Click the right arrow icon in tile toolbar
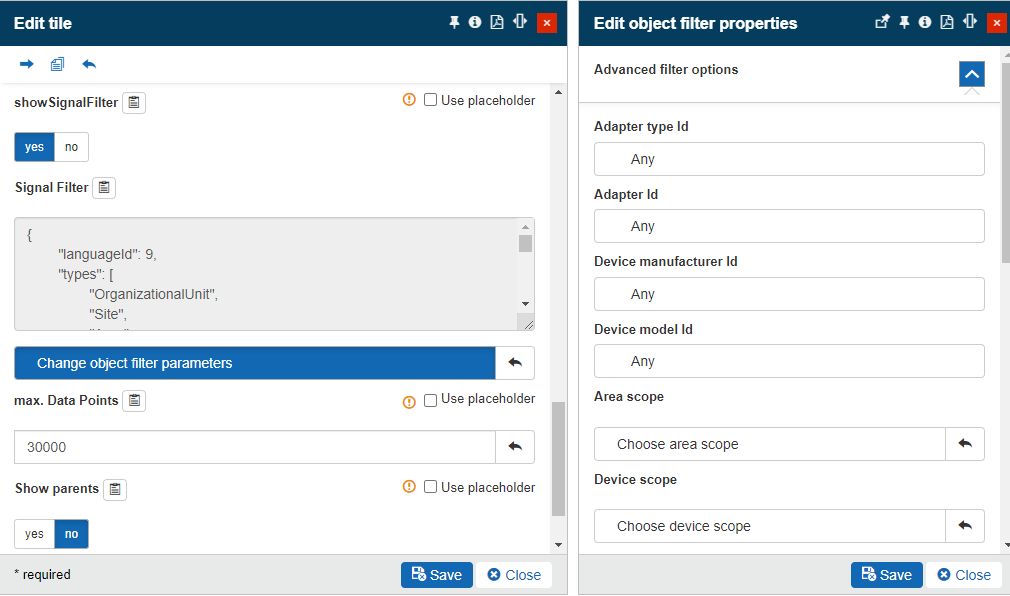Image resolution: width=1010 pixels, height=596 pixels. click(27, 64)
